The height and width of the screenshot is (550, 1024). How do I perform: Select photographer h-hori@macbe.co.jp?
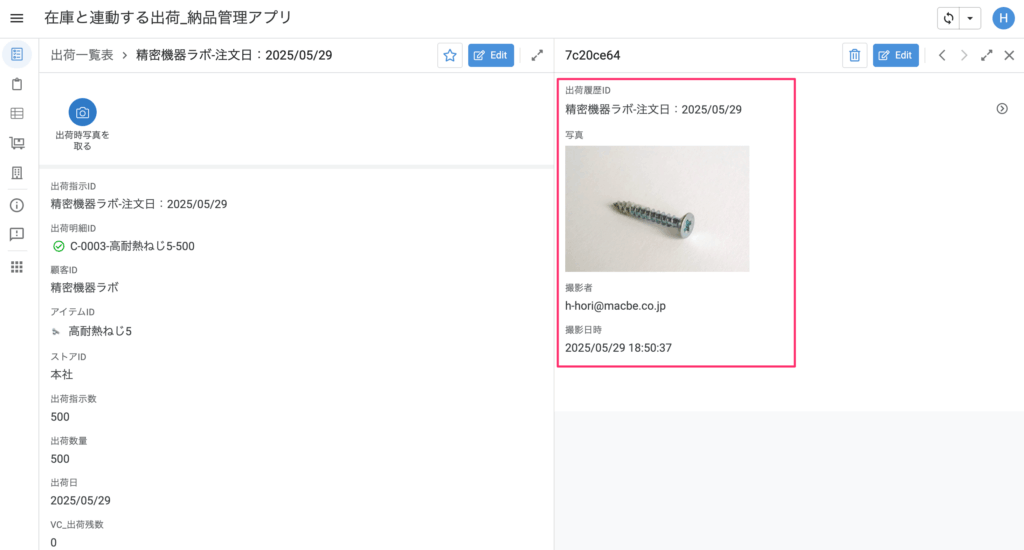[615, 306]
